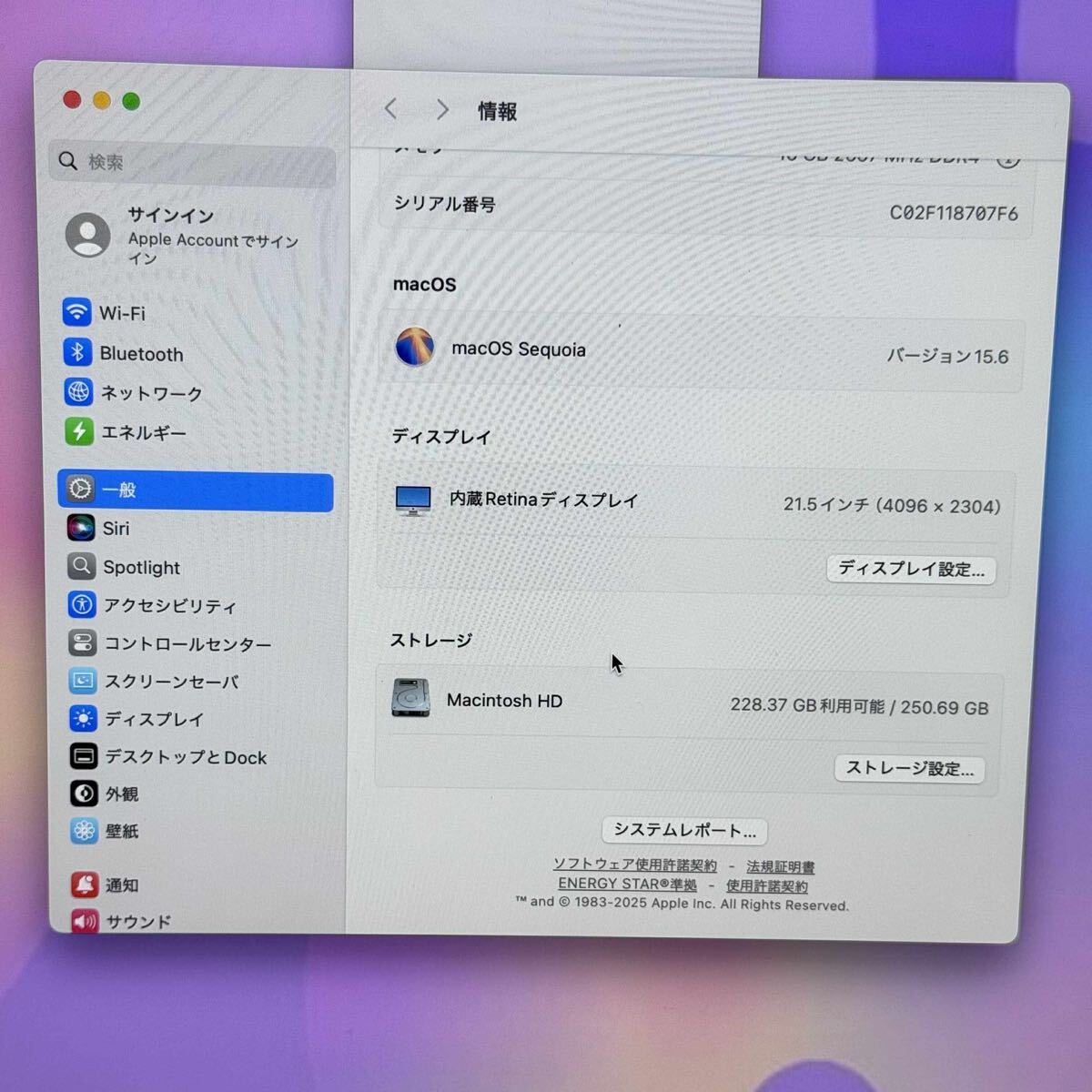
Task: Click the 一般 gear icon
Action: (80, 490)
